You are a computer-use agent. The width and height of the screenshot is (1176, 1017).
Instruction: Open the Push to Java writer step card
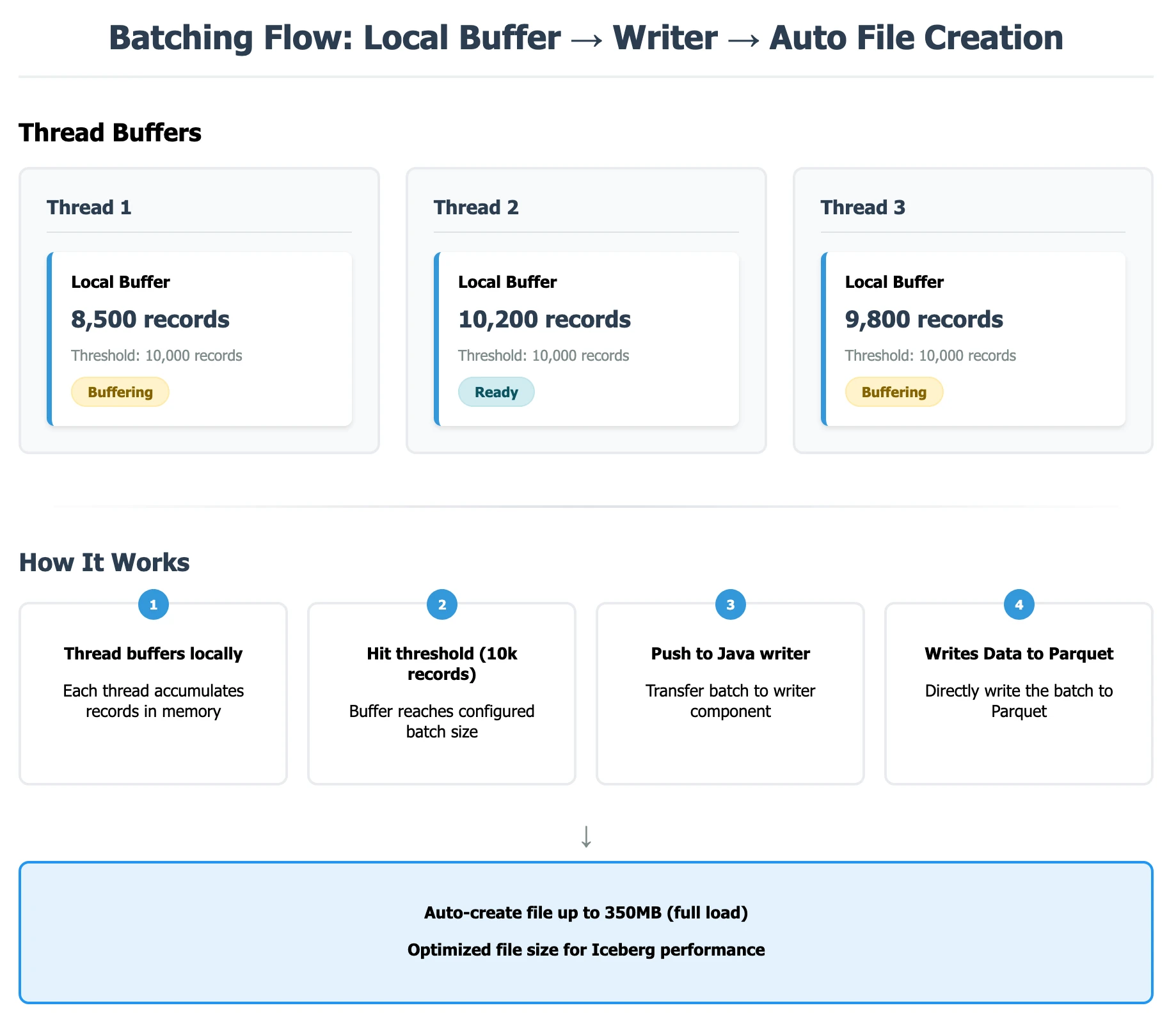[729, 694]
